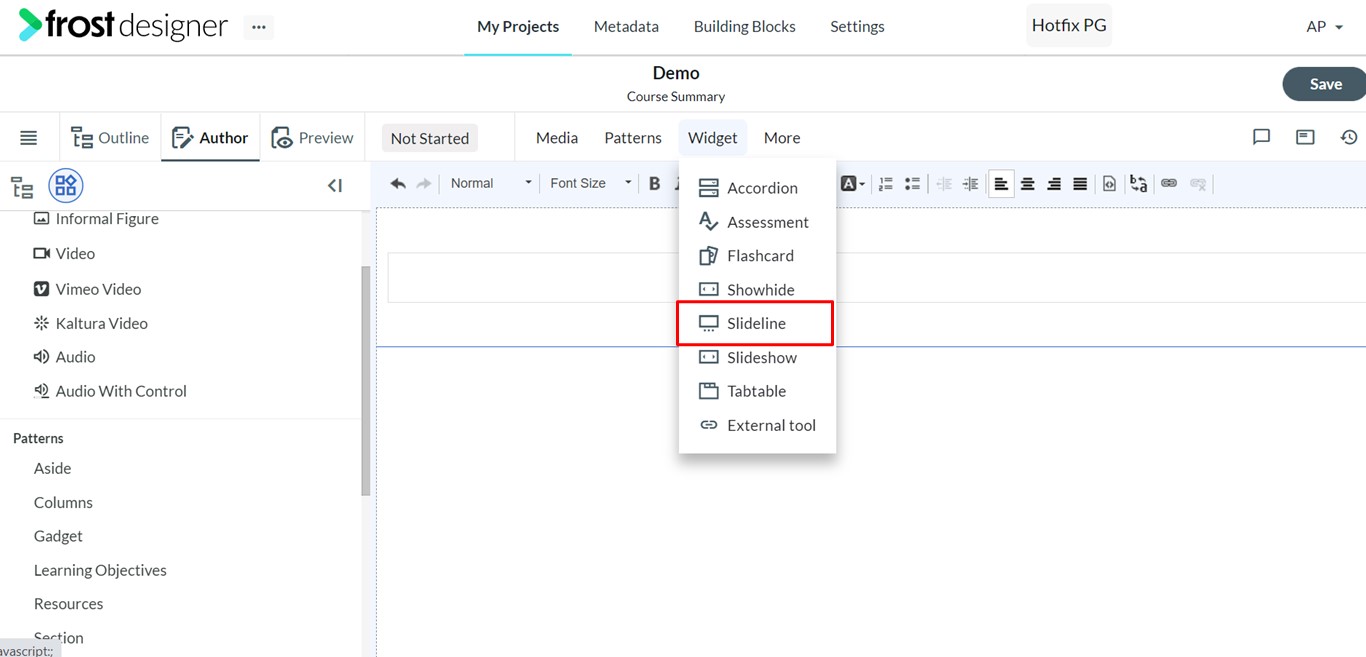This screenshot has width=1366, height=657.
Task: Insert a numbered list
Action: 886,183
